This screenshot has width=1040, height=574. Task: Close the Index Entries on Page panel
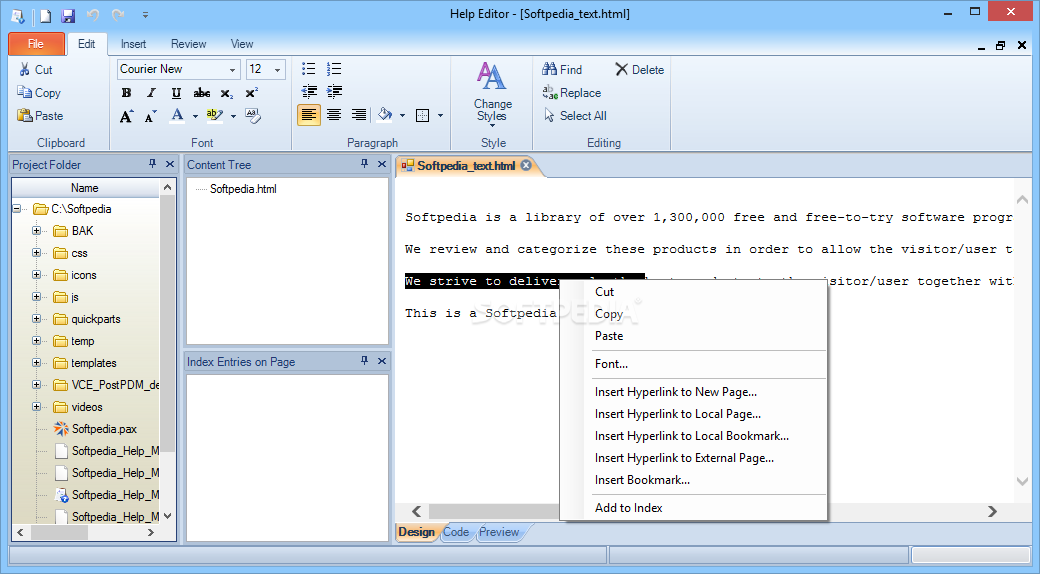coord(381,361)
